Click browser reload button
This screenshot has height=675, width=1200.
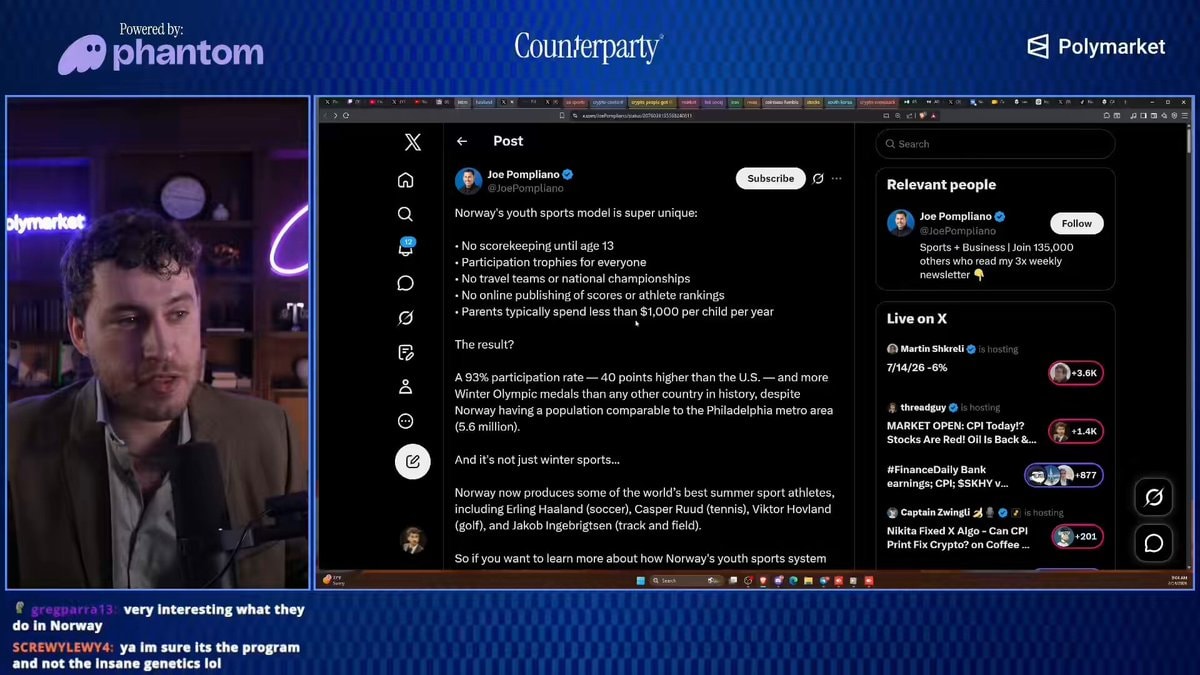346,115
